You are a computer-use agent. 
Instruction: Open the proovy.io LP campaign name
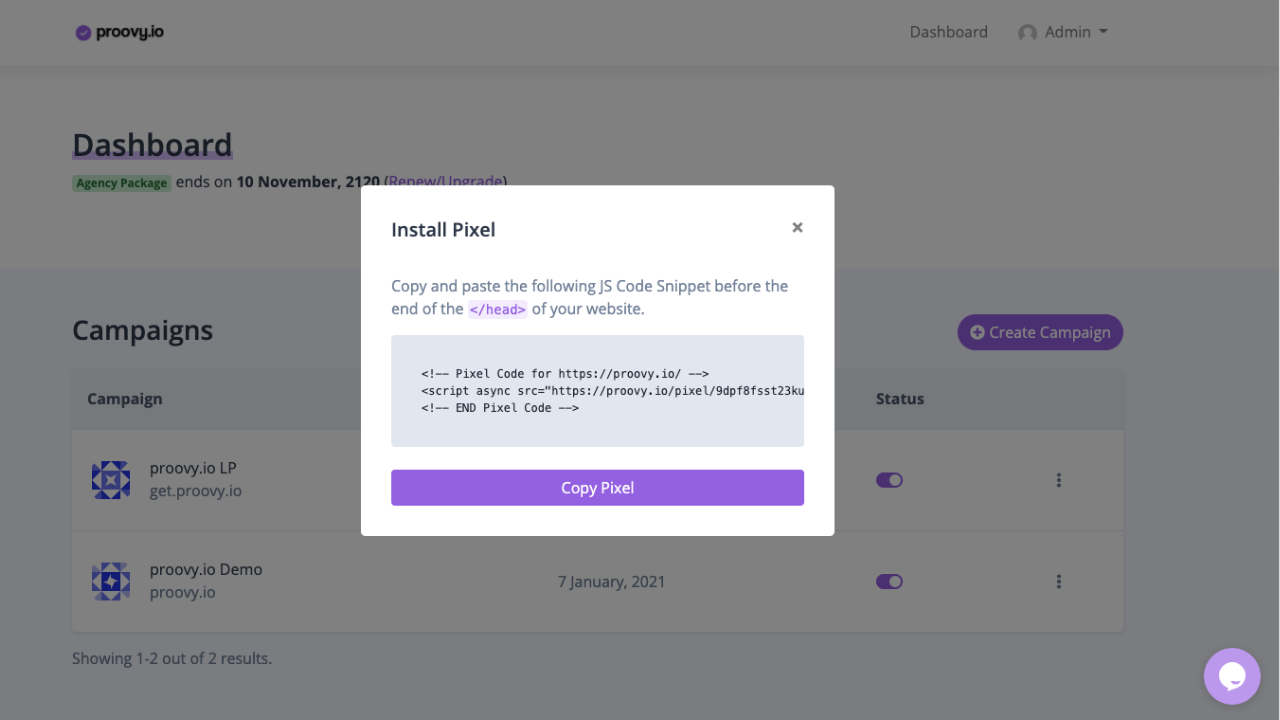coord(193,468)
